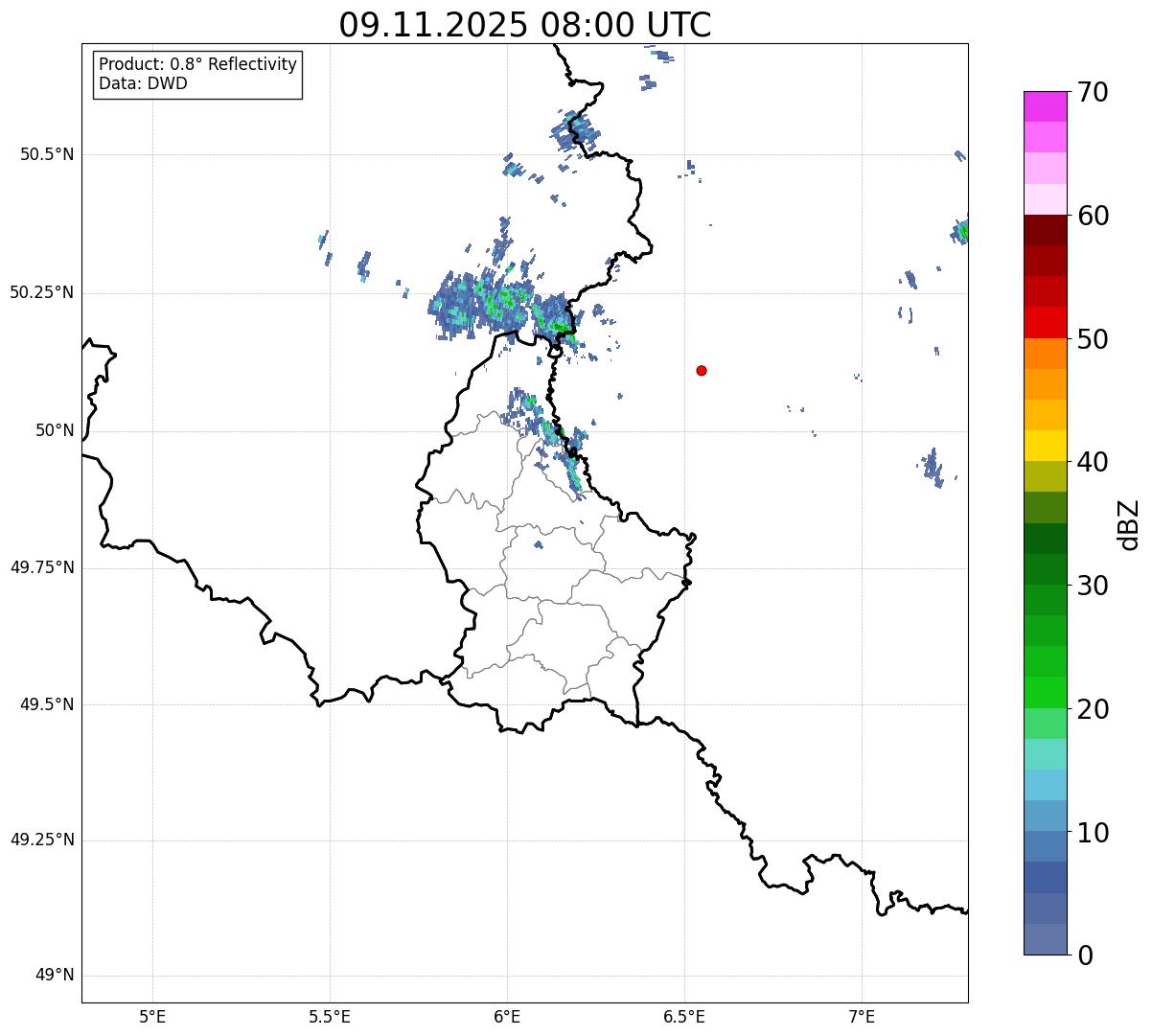Viewport: 1152px width, 1036px height.
Task: Click the colorbar 30 tick label
Action: click(x=1093, y=586)
